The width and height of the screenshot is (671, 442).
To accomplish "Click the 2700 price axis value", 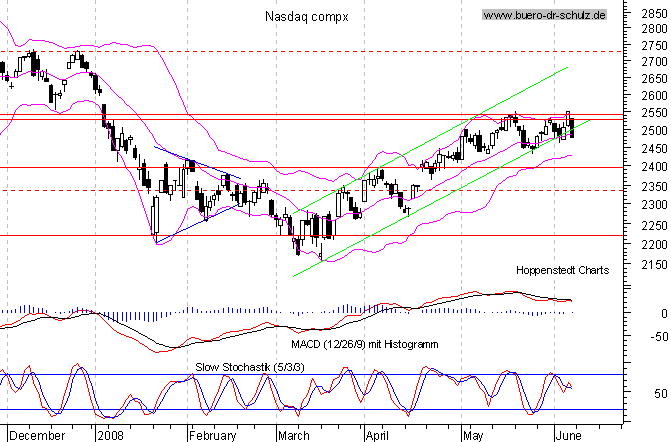I will click(x=654, y=62).
